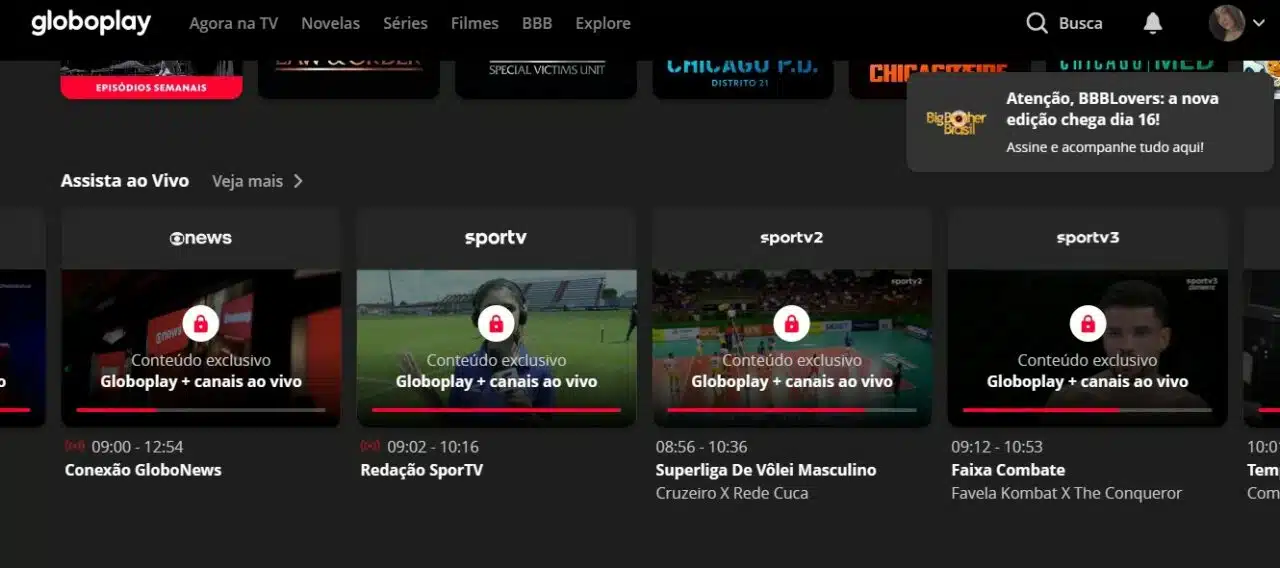Click Assine e acompanhe tudo aqui link
Viewport: 1280px width, 568px height.
click(1105, 147)
